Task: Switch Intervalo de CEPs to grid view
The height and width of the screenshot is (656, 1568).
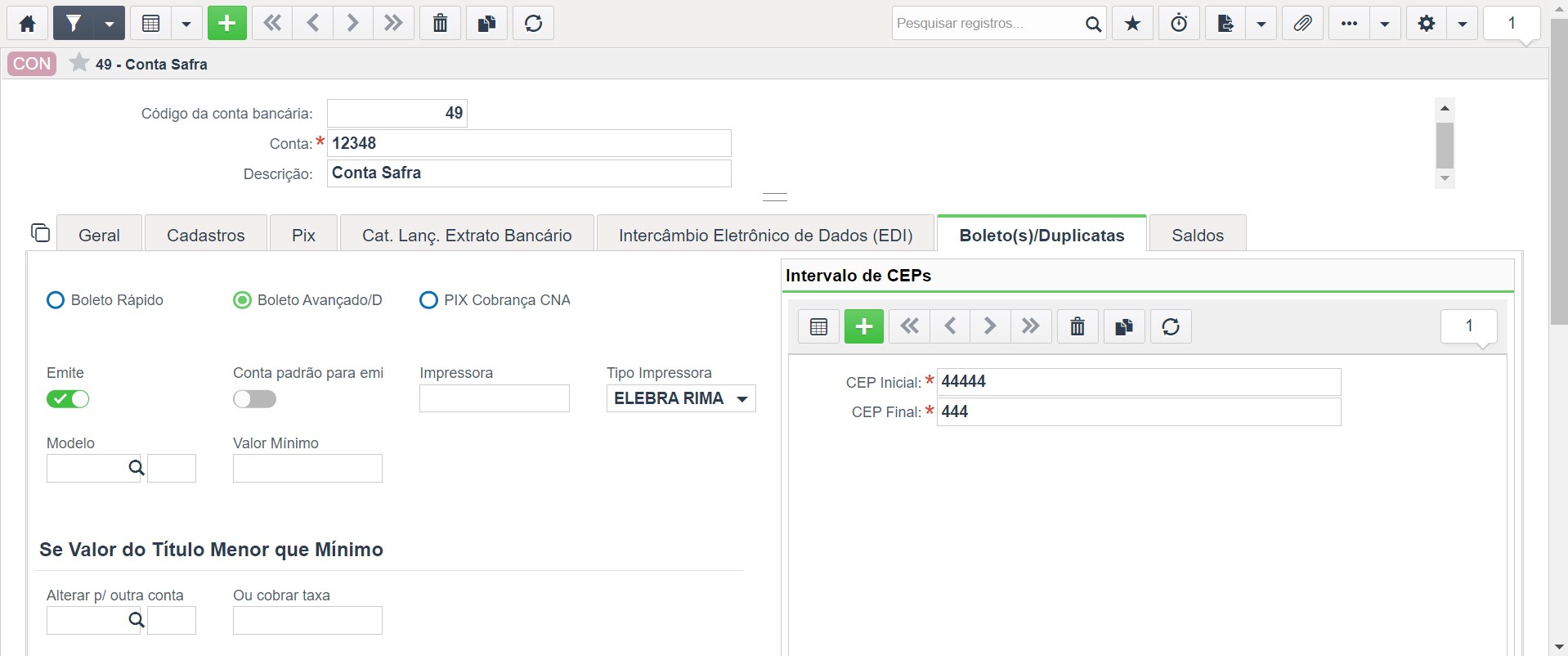Action: click(818, 326)
